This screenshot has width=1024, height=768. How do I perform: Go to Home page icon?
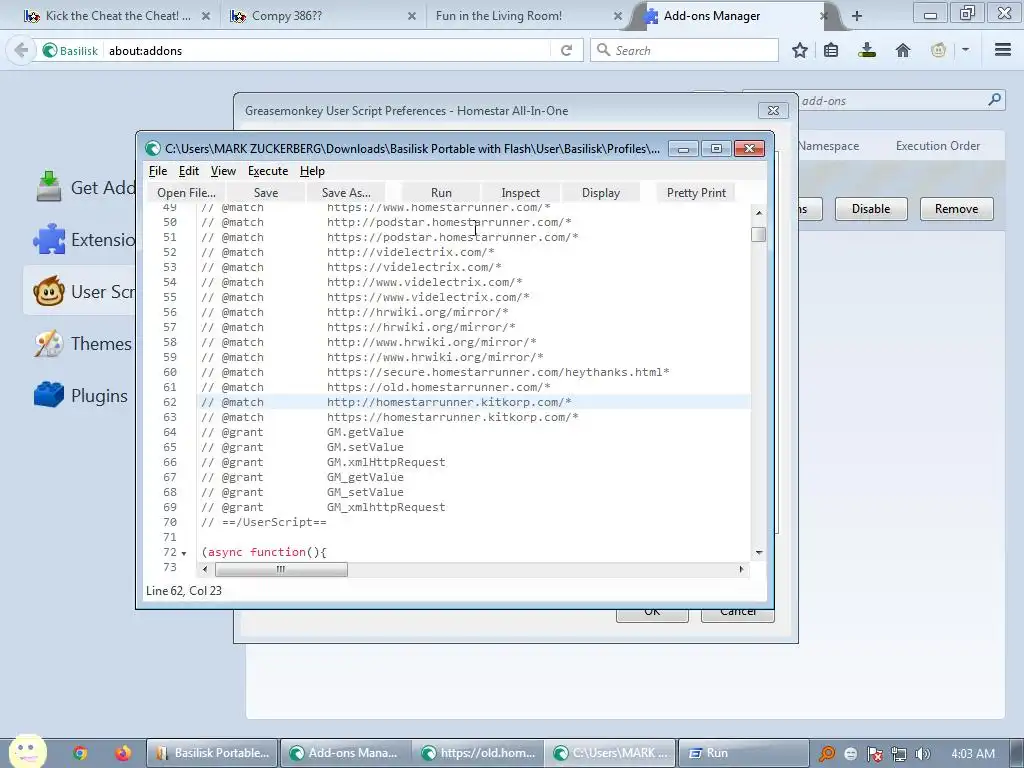click(903, 50)
